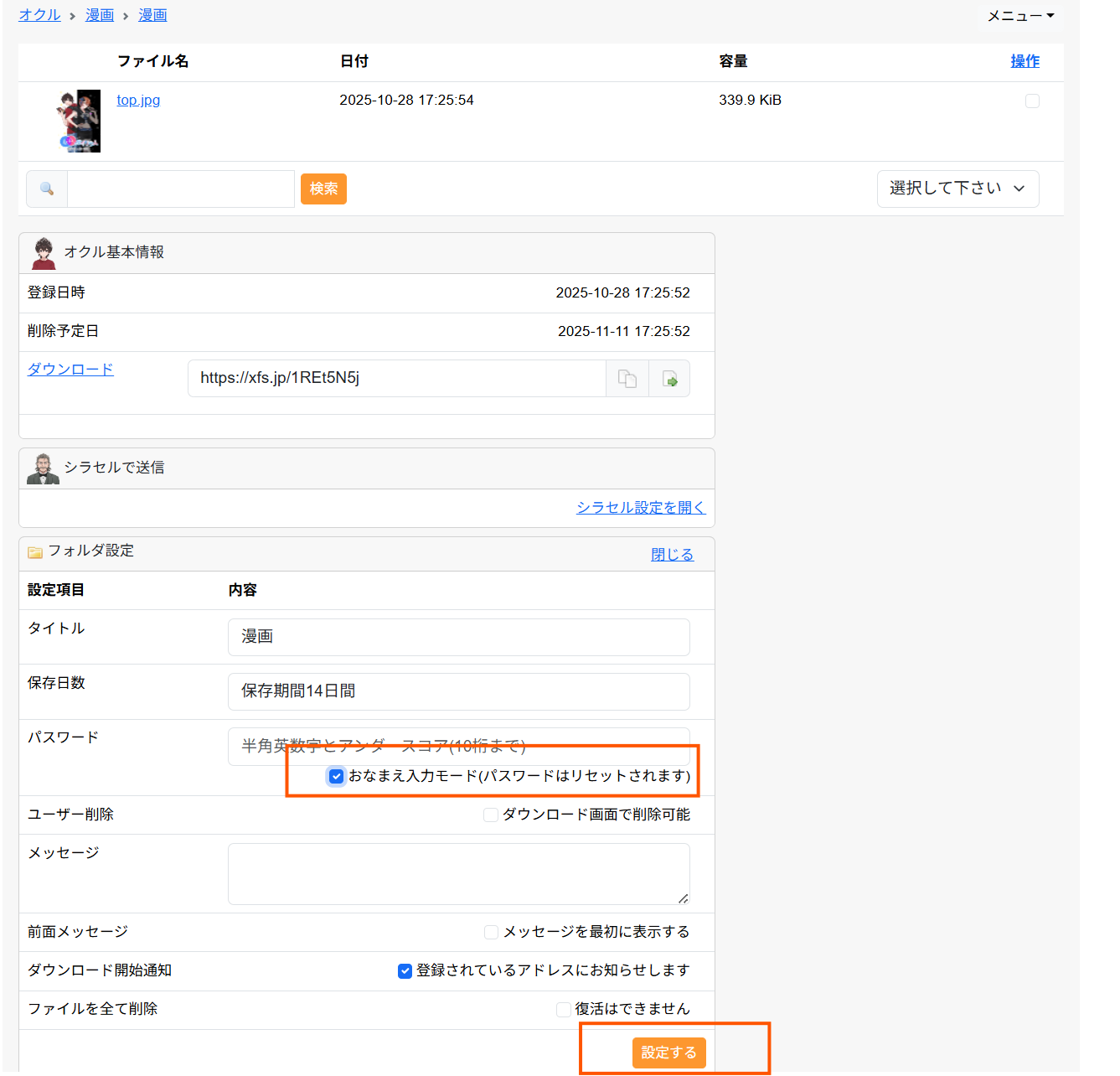Go to オクル breadcrumb link
1120x1076 pixels.
click(x=39, y=15)
